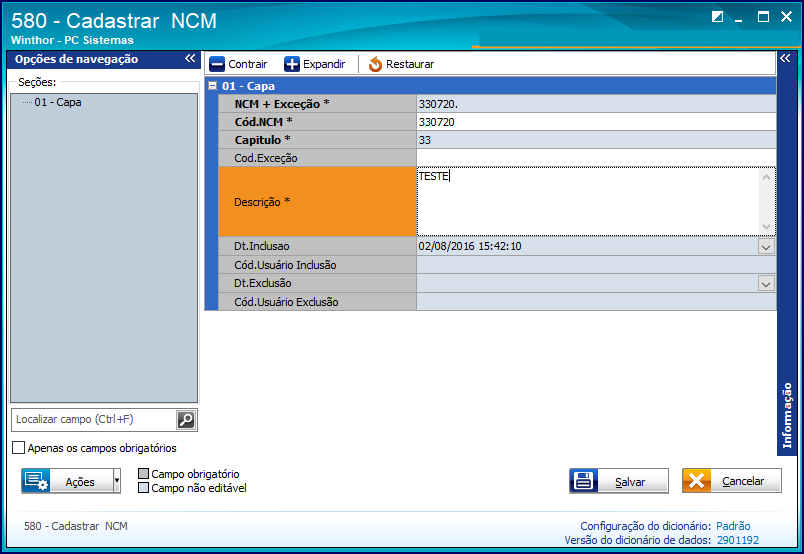The image size is (804, 554).
Task: Click the Contrair toolbar button
Action: coord(238,64)
